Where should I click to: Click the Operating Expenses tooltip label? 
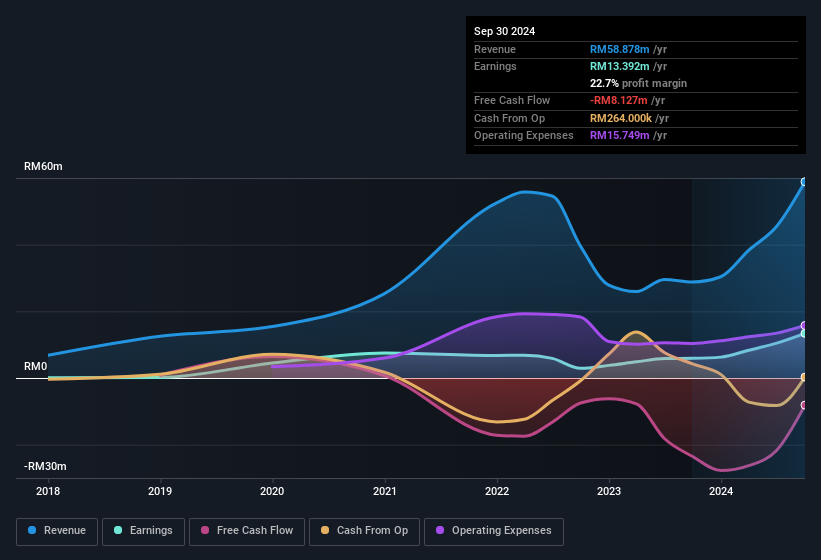point(524,136)
